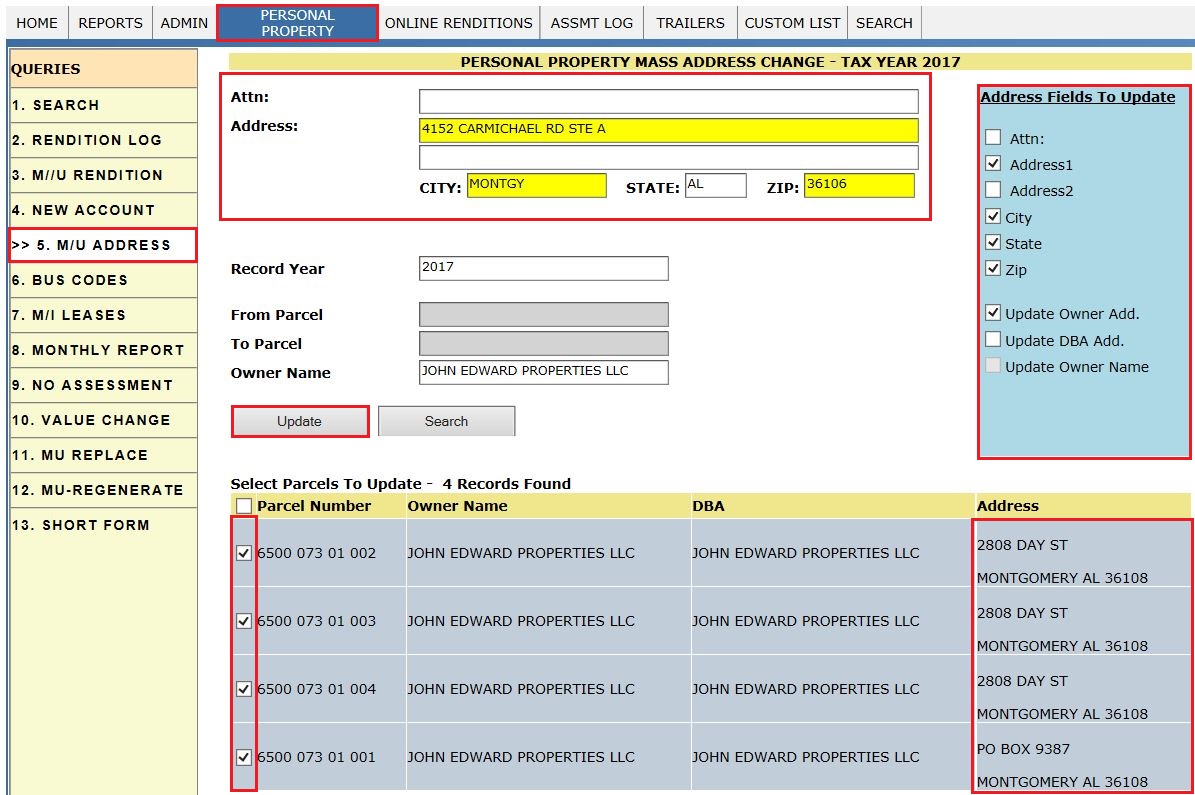Go to 7. M/I LEASES
This screenshot has height=795, width=1195.
pos(104,316)
